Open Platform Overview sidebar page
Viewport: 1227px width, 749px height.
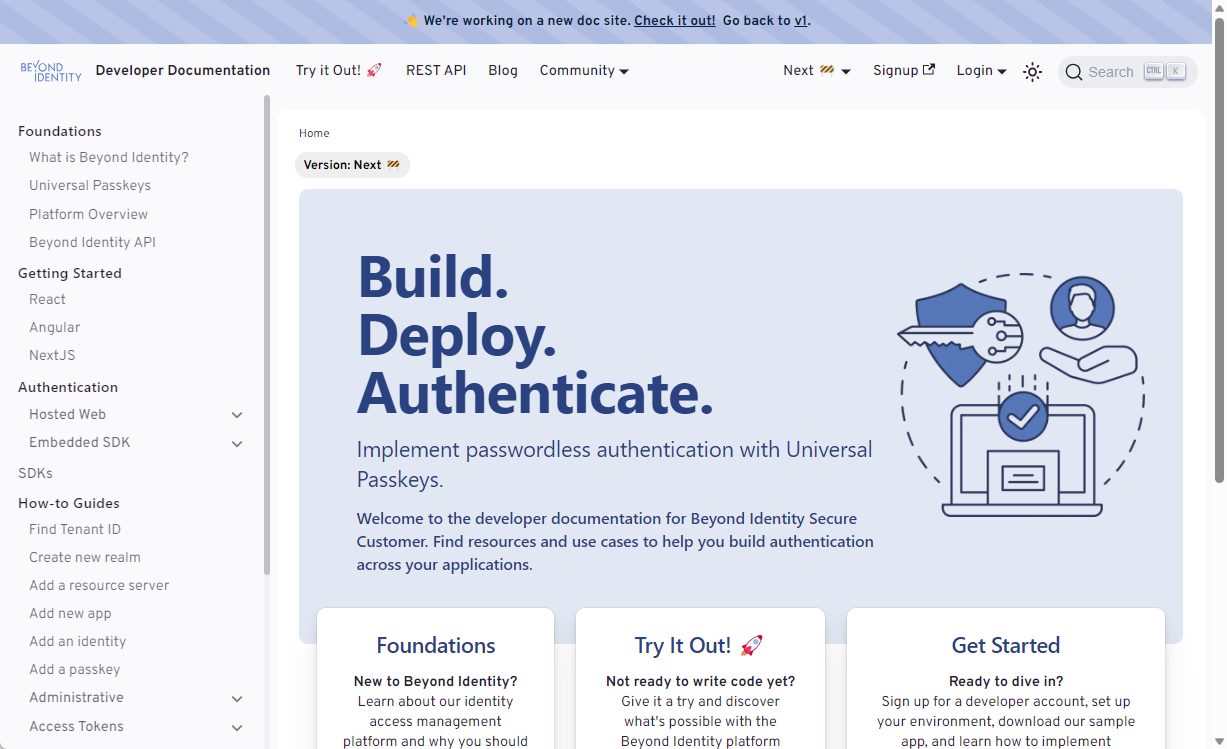tap(88, 214)
